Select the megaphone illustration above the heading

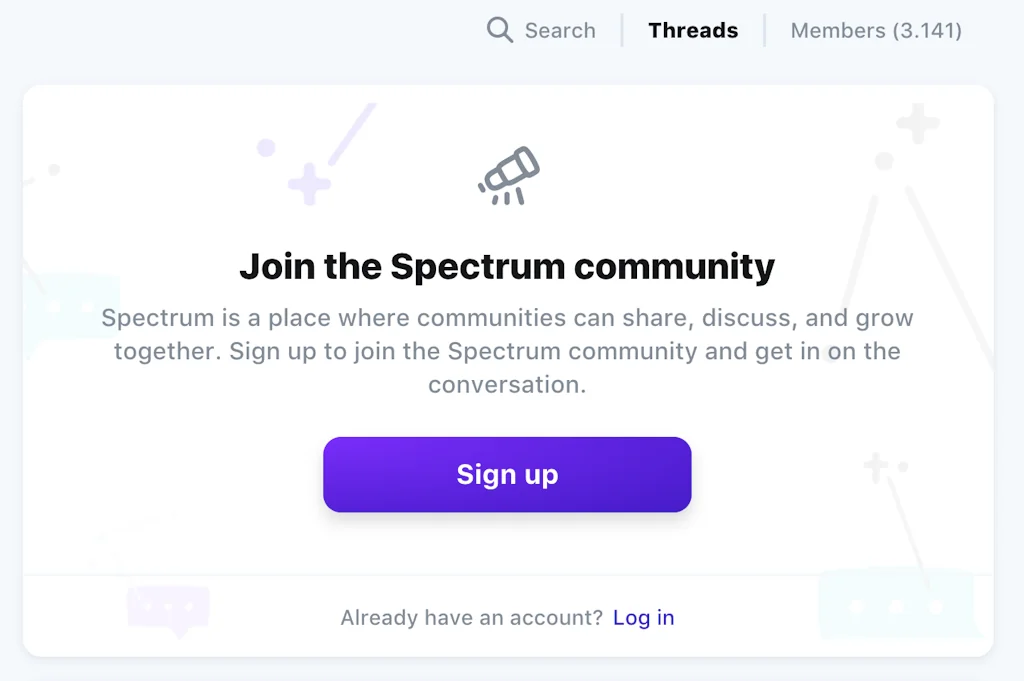click(508, 176)
